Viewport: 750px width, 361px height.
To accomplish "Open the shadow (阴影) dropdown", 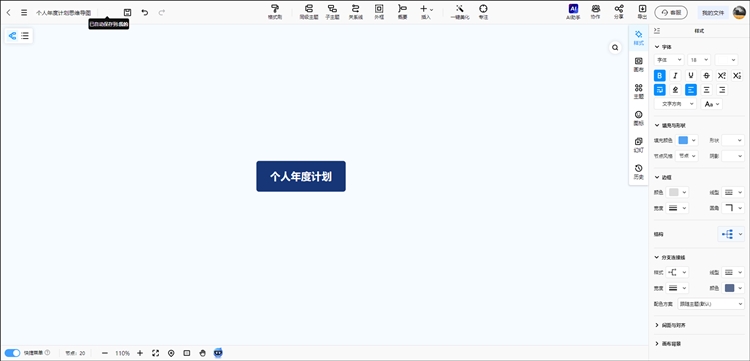I will point(733,156).
